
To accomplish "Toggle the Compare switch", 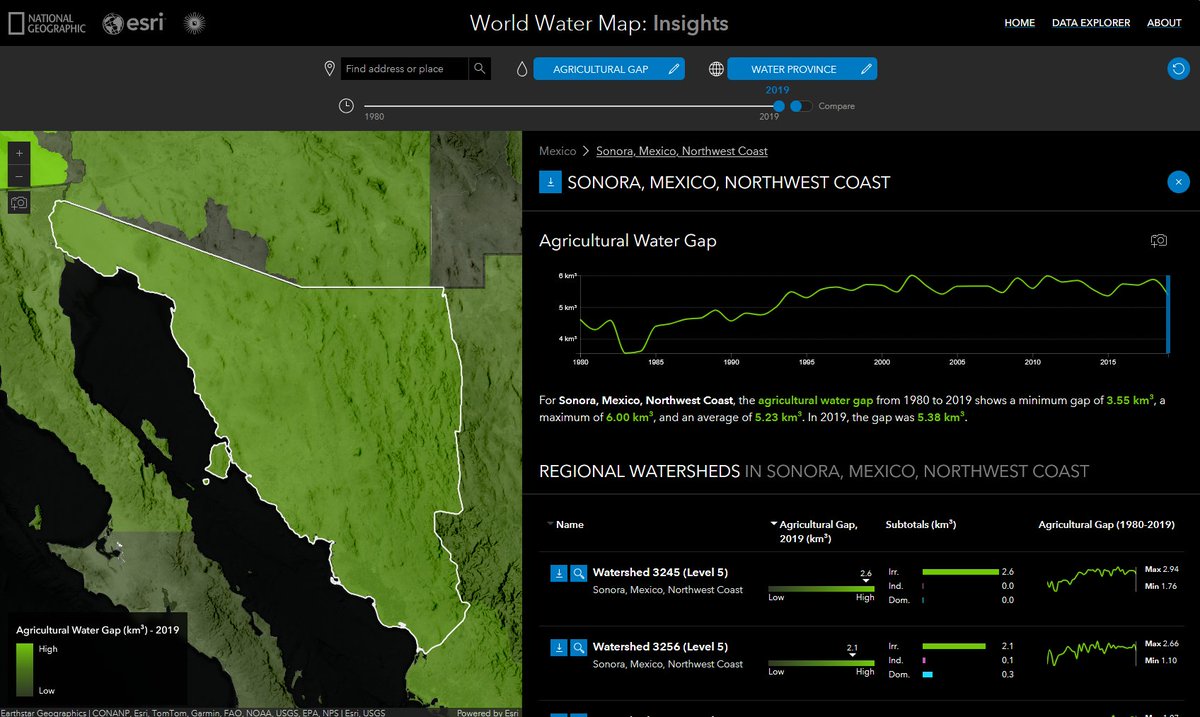I will 801,106.
